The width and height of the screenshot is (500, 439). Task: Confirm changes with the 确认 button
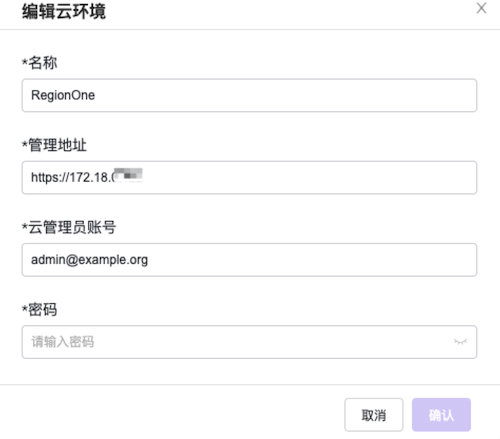pyautogui.click(x=441, y=415)
